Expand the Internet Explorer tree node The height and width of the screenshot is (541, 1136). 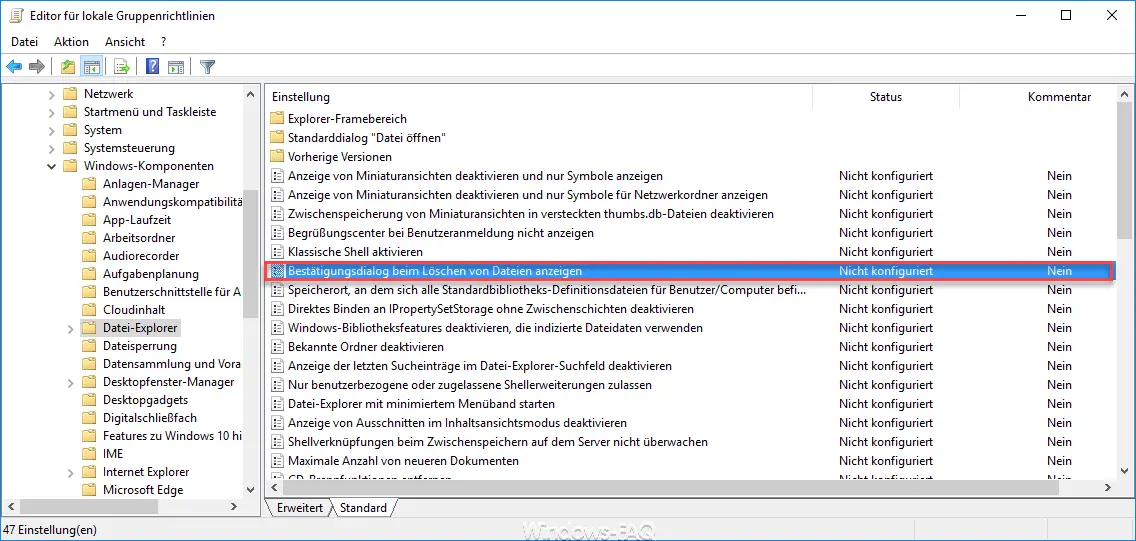pyautogui.click(x=70, y=472)
